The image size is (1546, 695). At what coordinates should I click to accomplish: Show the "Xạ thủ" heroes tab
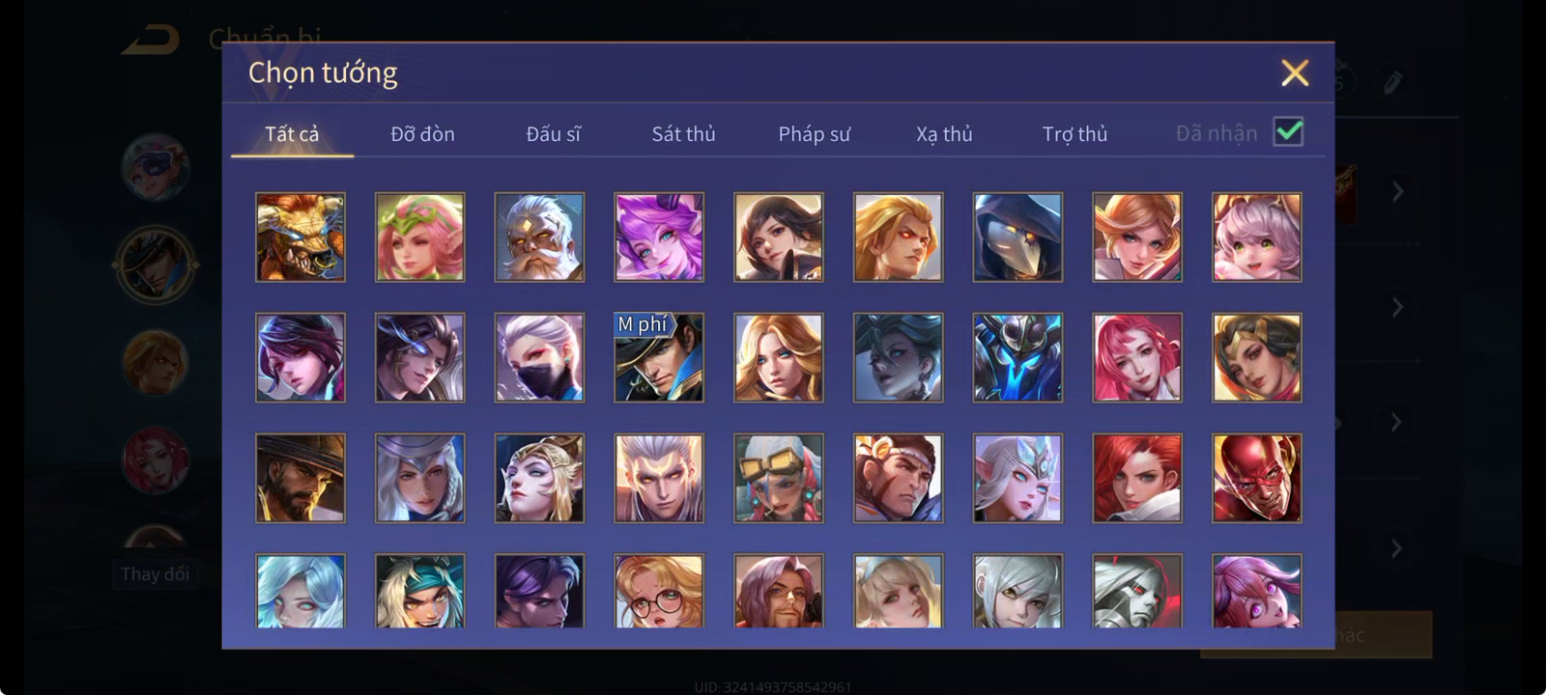[944, 134]
